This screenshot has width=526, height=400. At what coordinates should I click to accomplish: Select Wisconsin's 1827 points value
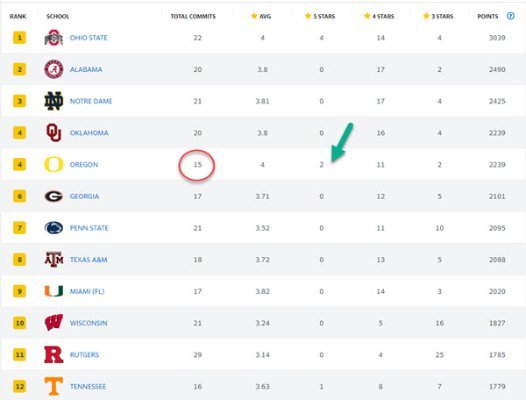point(497,323)
